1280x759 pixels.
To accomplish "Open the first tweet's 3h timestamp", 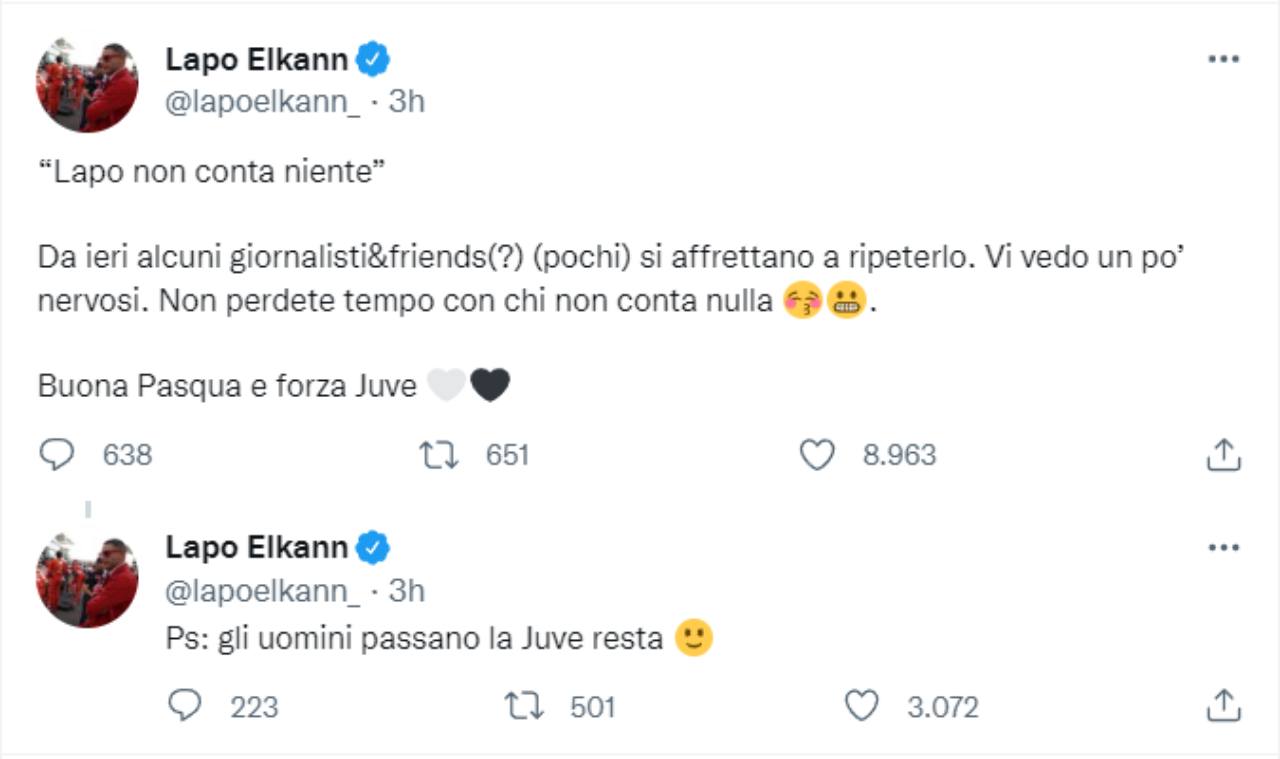I will coord(406,102).
